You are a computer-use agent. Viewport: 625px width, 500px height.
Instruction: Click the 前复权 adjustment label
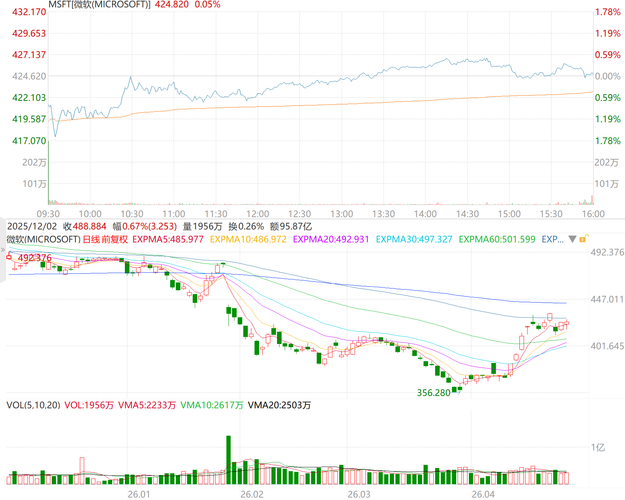[x=114, y=239]
